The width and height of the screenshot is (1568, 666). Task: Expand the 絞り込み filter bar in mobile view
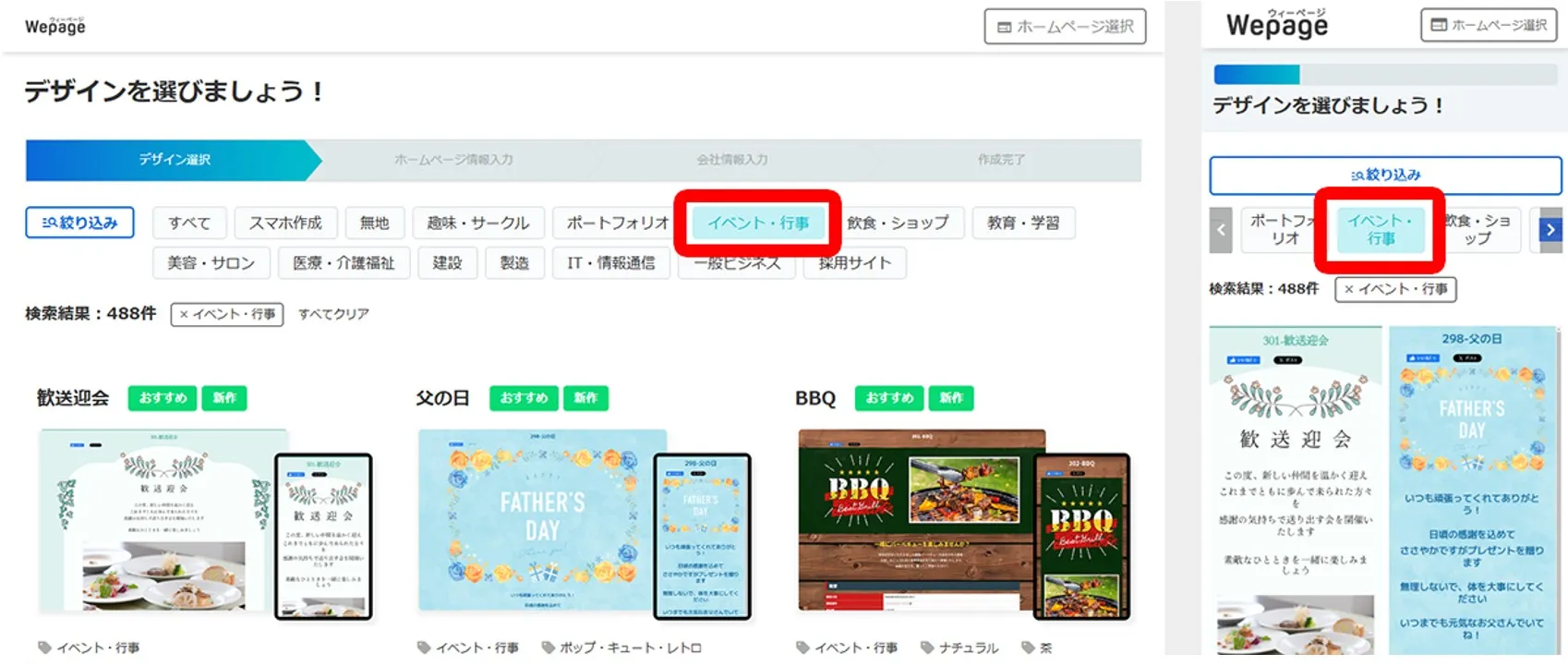(x=1385, y=175)
